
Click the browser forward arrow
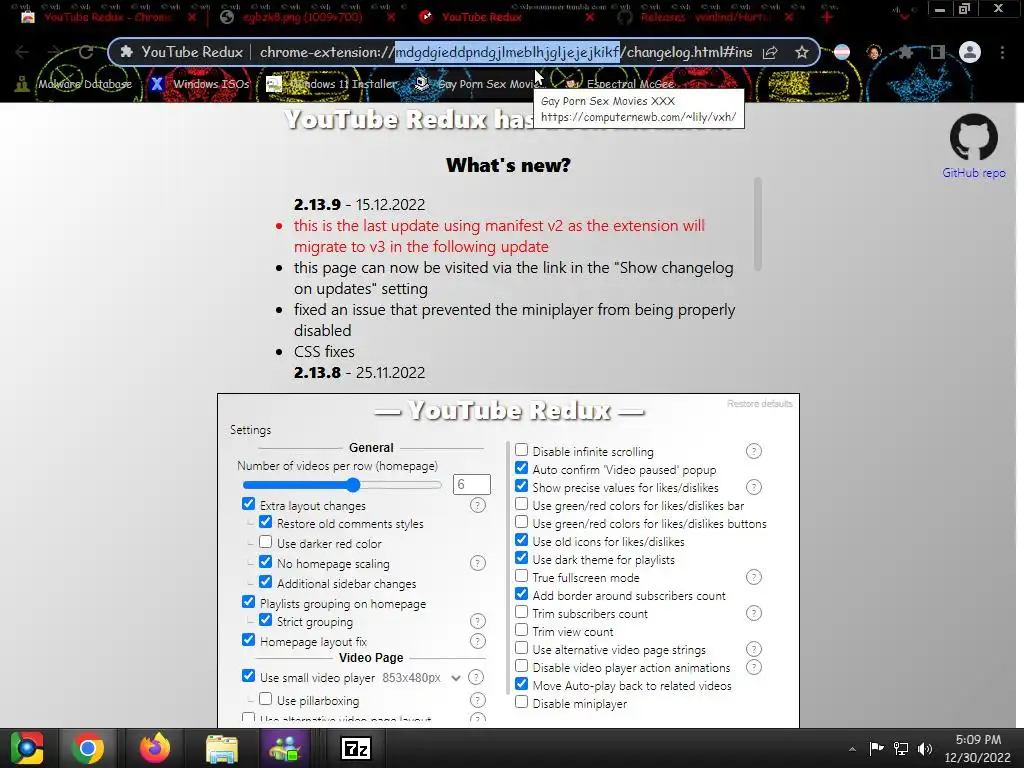click(54, 52)
